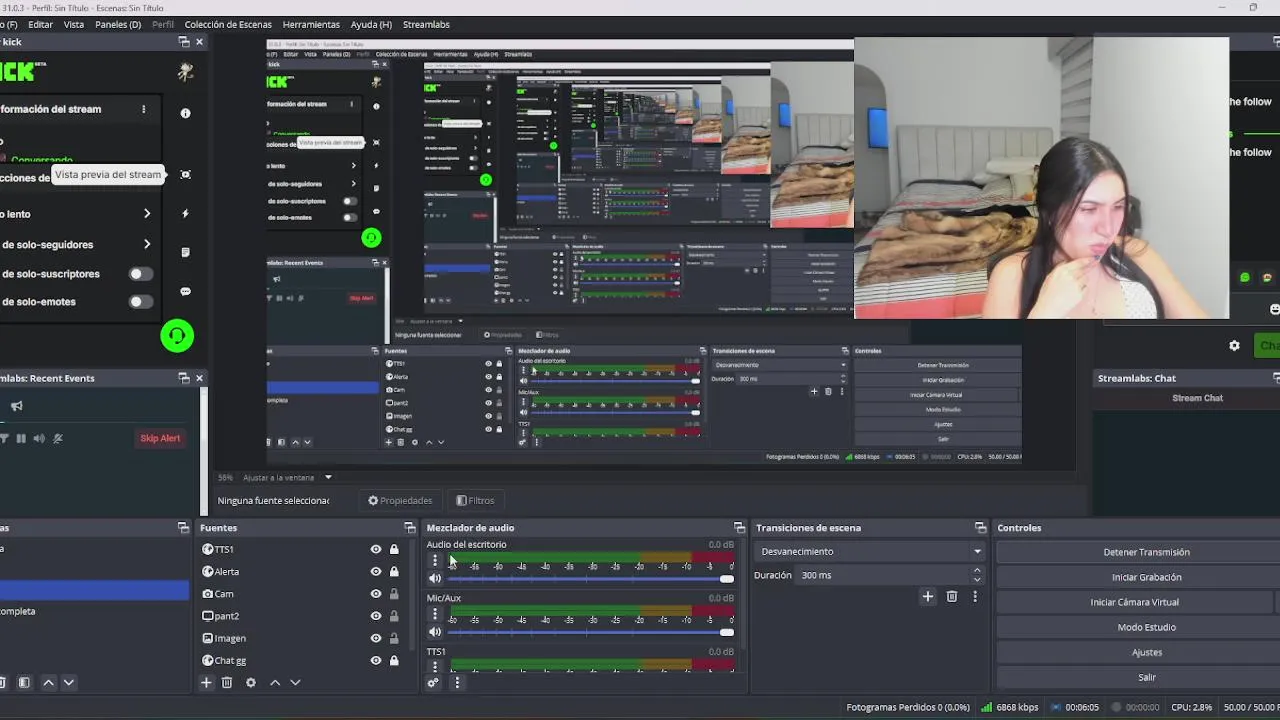This screenshot has height=720, width=1280.
Task: Hide the Imagen source
Action: [376, 638]
